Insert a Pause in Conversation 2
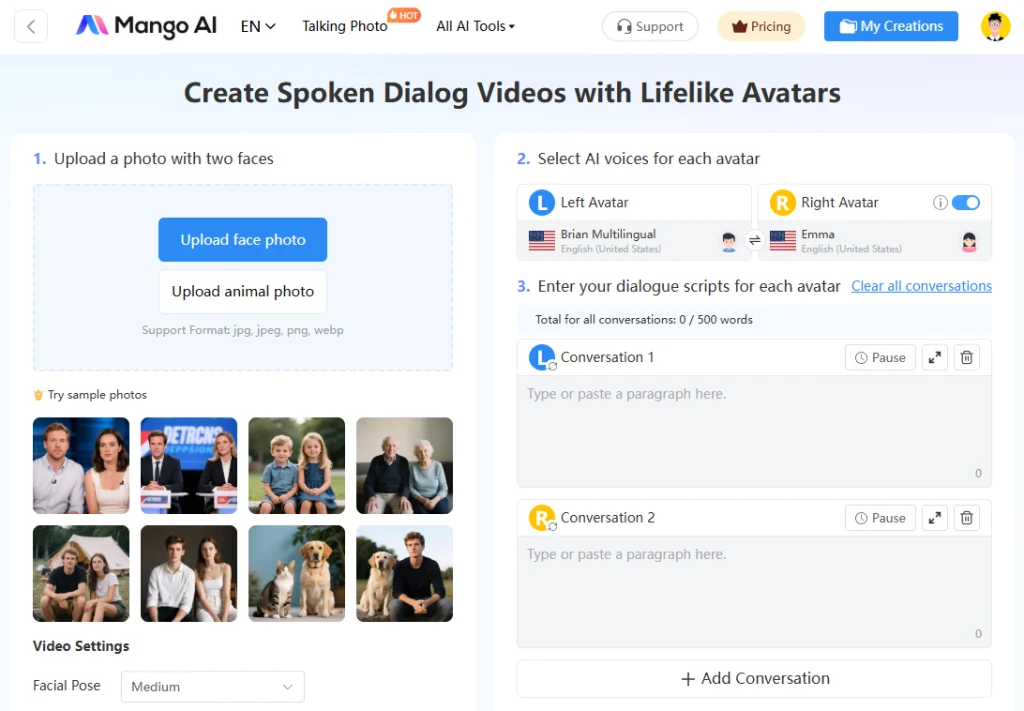1024x711 pixels. pos(880,518)
